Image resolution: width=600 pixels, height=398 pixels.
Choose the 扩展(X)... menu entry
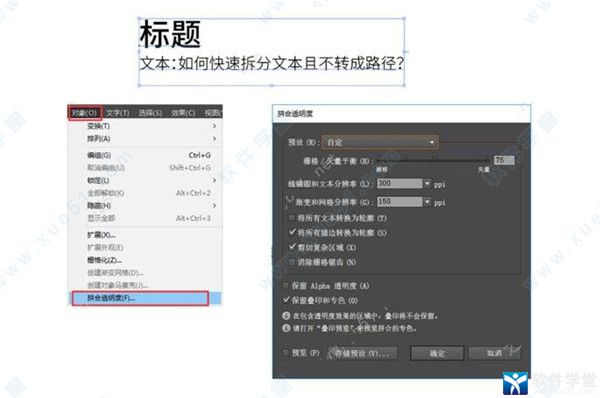[145, 235]
